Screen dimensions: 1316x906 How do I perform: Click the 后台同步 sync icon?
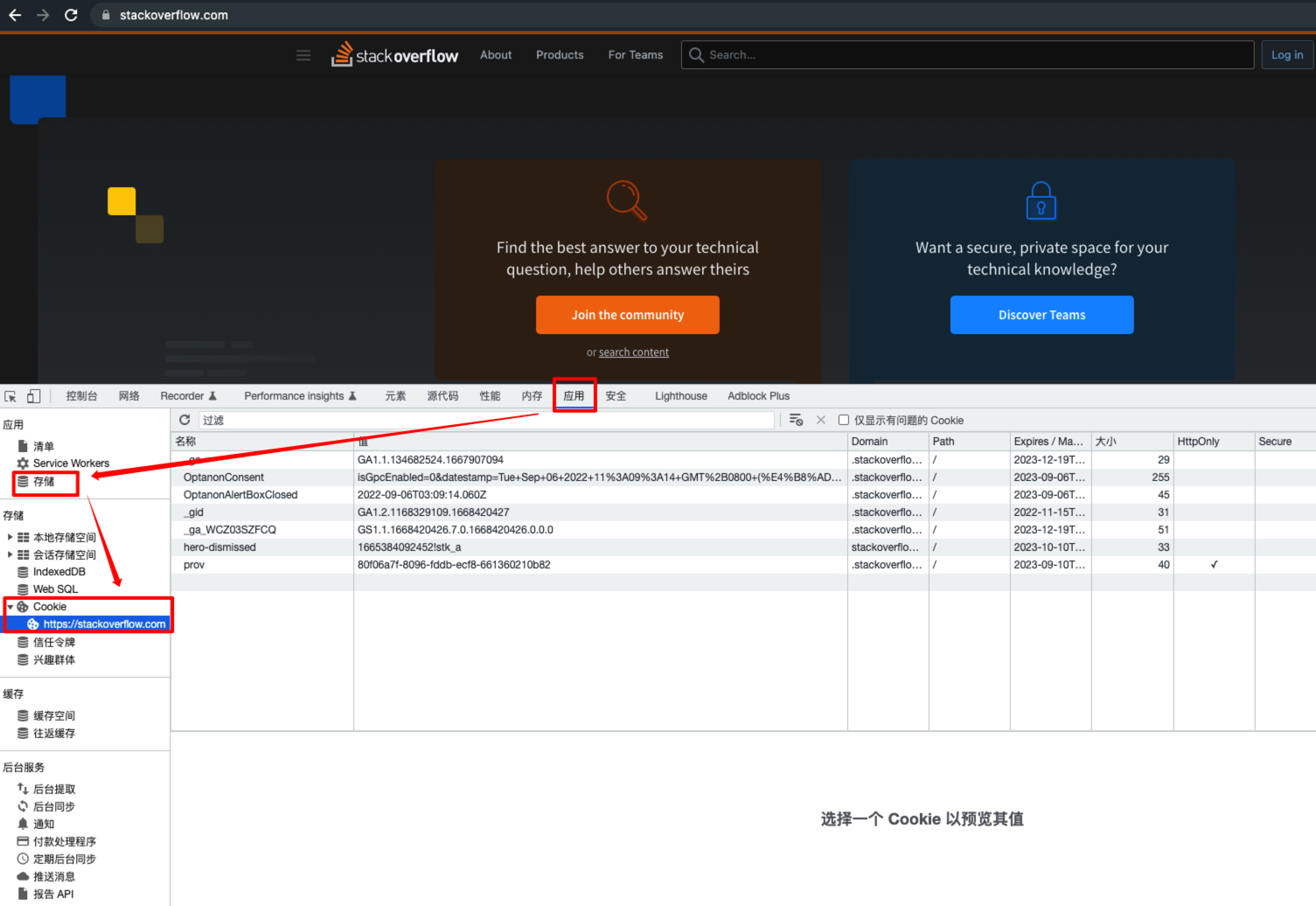23,806
